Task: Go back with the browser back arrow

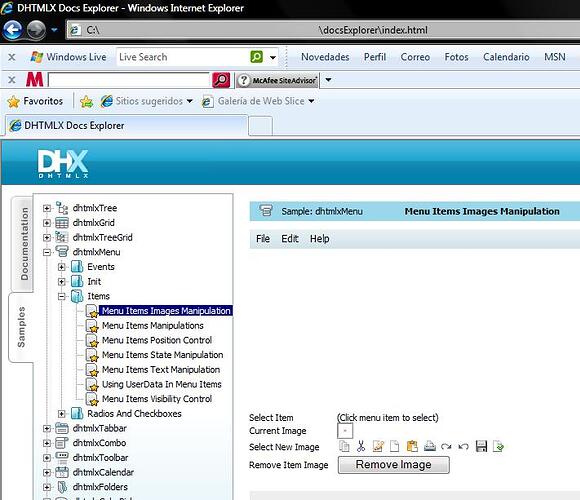Action: pyautogui.click(x=12, y=30)
